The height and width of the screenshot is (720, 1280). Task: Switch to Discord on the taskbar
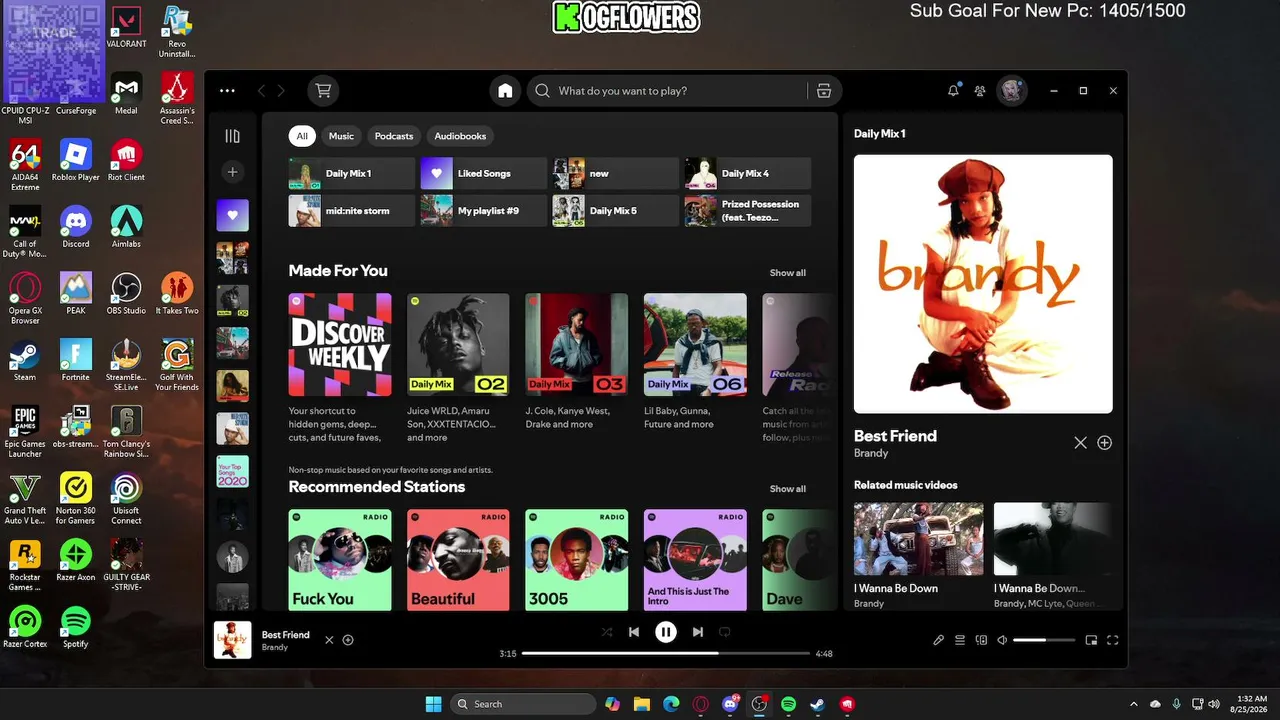click(730, 704)
